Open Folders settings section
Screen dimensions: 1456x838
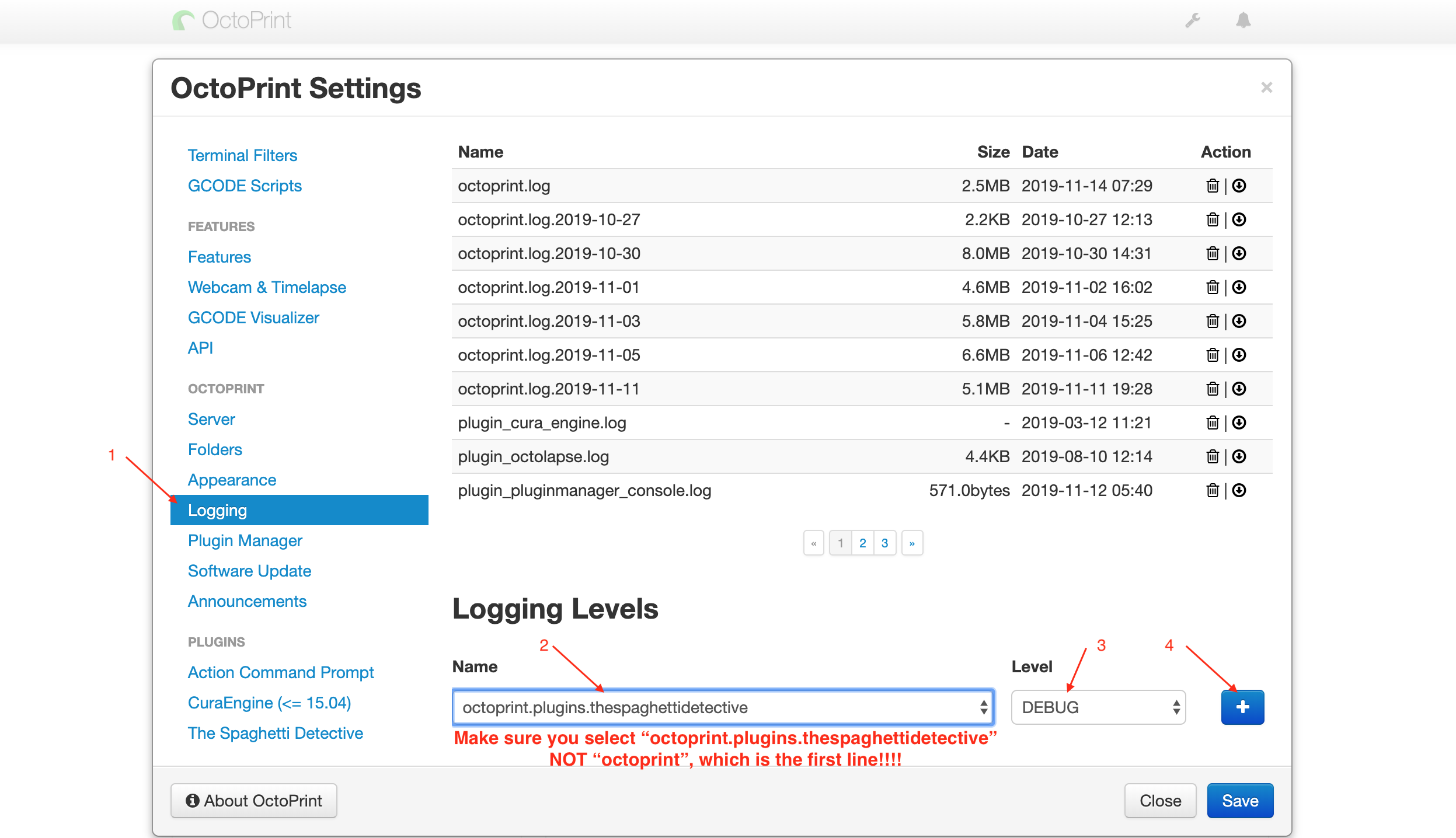click(215, 449)
